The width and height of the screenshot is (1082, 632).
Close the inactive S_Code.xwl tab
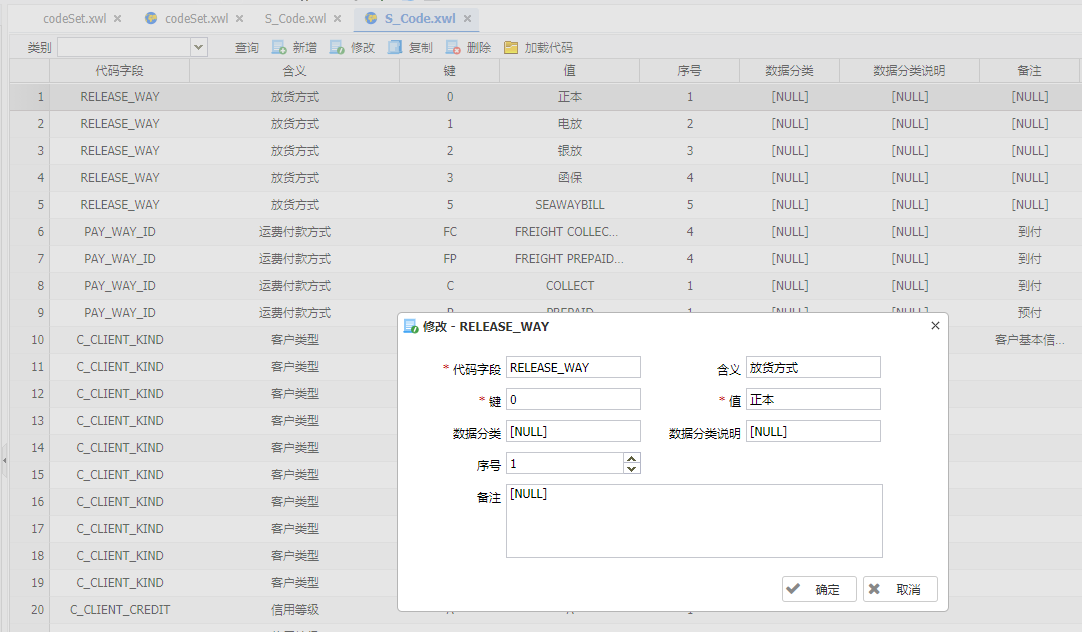pos(337,19)
